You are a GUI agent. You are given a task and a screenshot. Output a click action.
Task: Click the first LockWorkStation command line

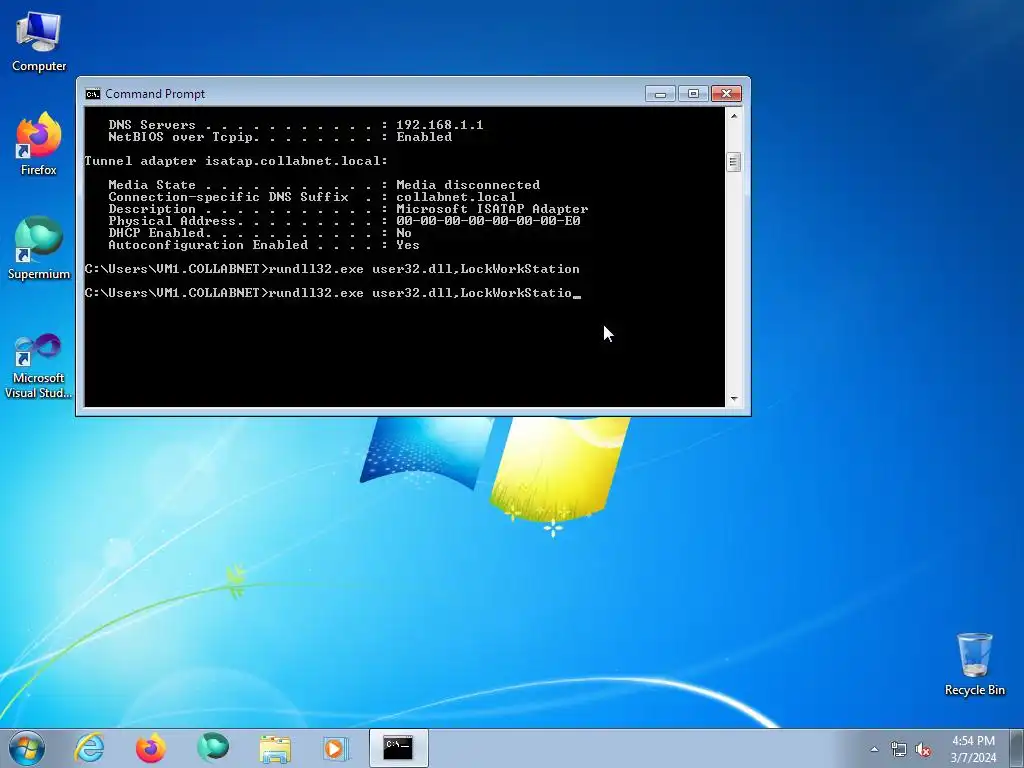coord(332,269)
